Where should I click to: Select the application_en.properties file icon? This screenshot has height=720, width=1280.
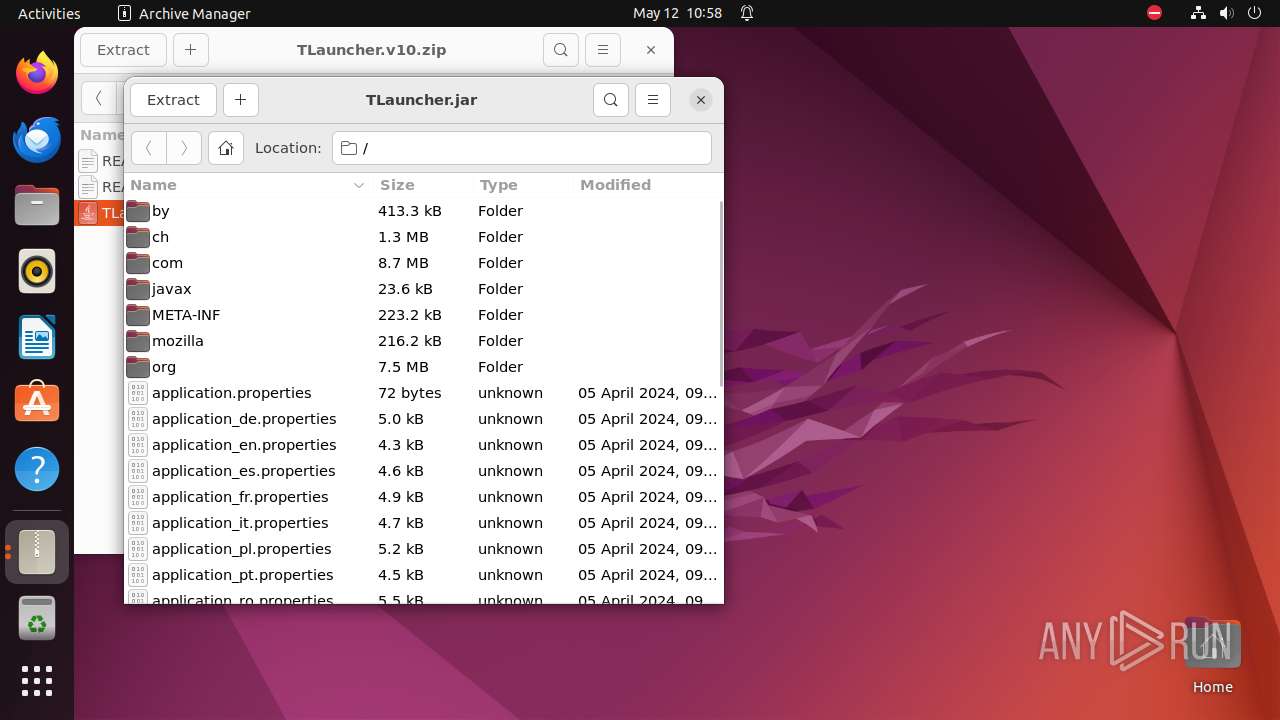pos(138,445)
